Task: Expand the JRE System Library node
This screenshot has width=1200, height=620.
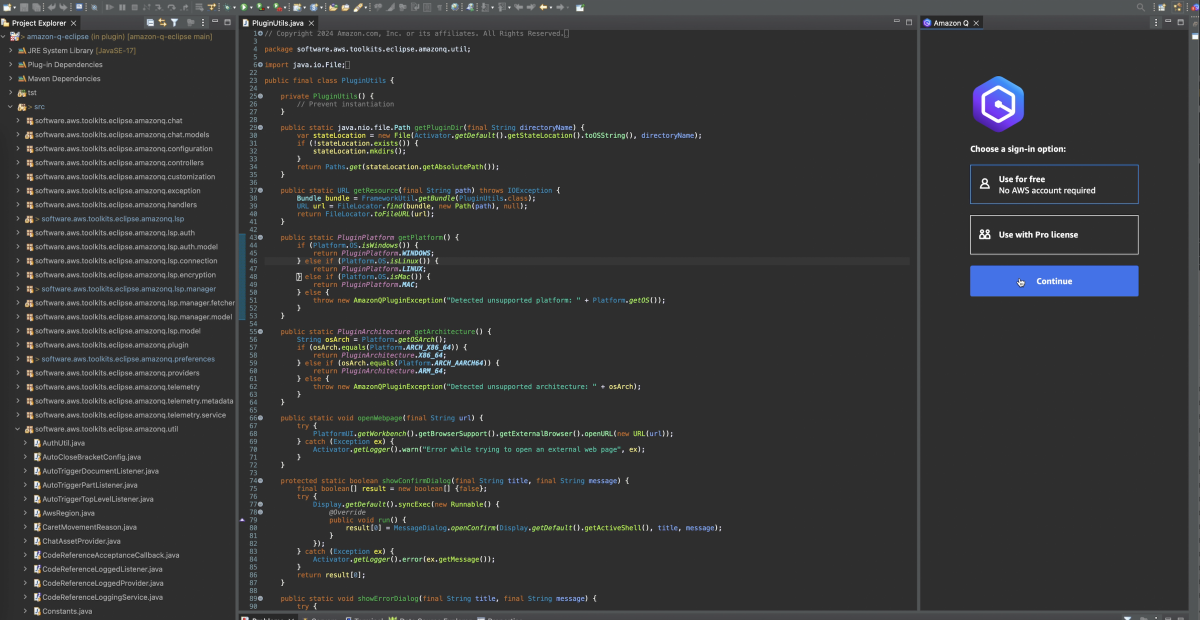Action: tap(10, 50)
